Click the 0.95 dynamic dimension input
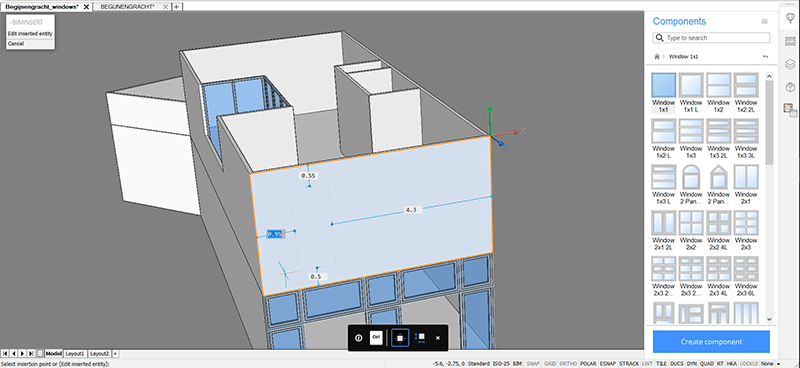 pos(275,234)
